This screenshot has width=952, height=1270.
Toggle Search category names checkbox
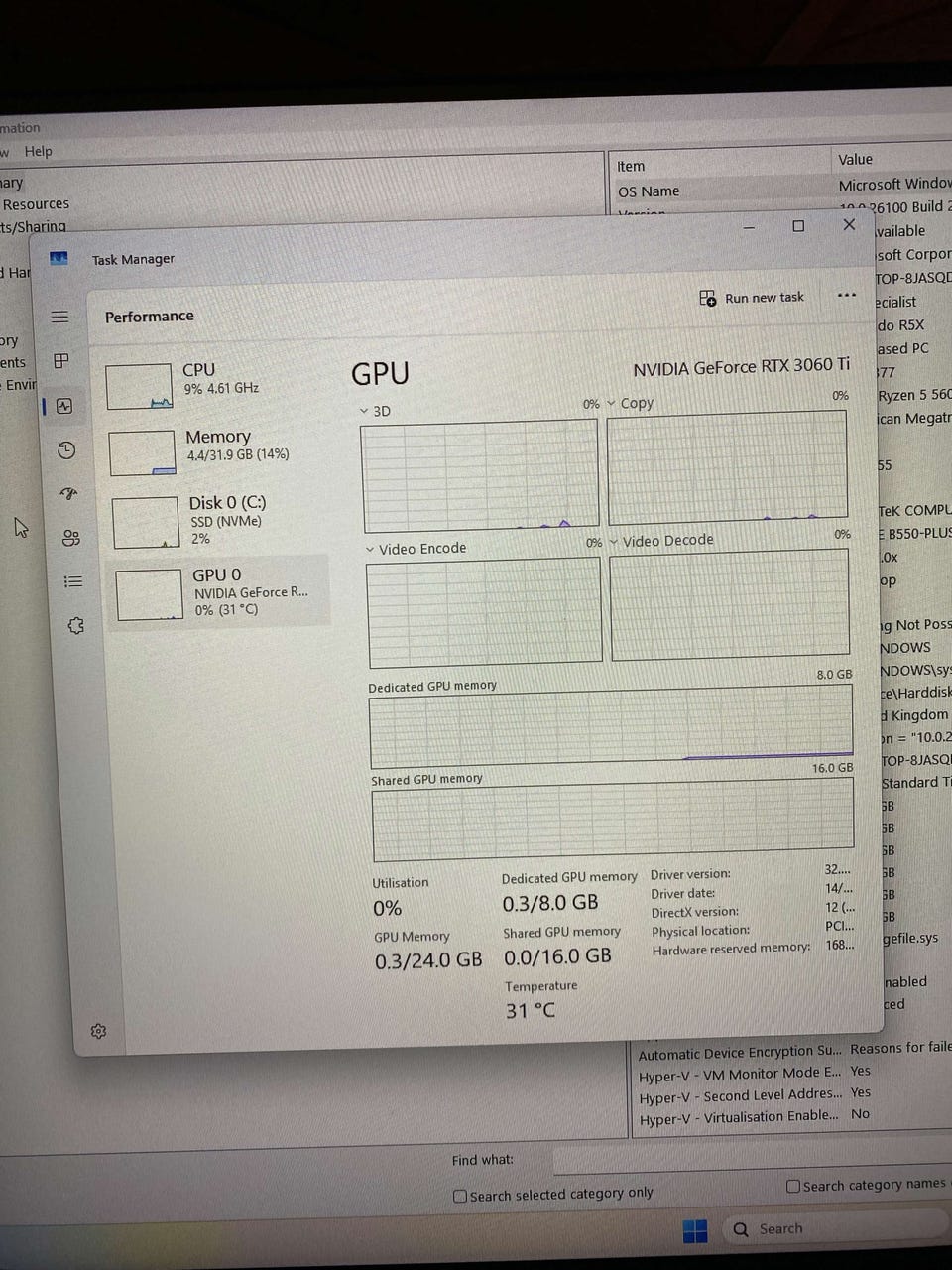coord(793,1186)
